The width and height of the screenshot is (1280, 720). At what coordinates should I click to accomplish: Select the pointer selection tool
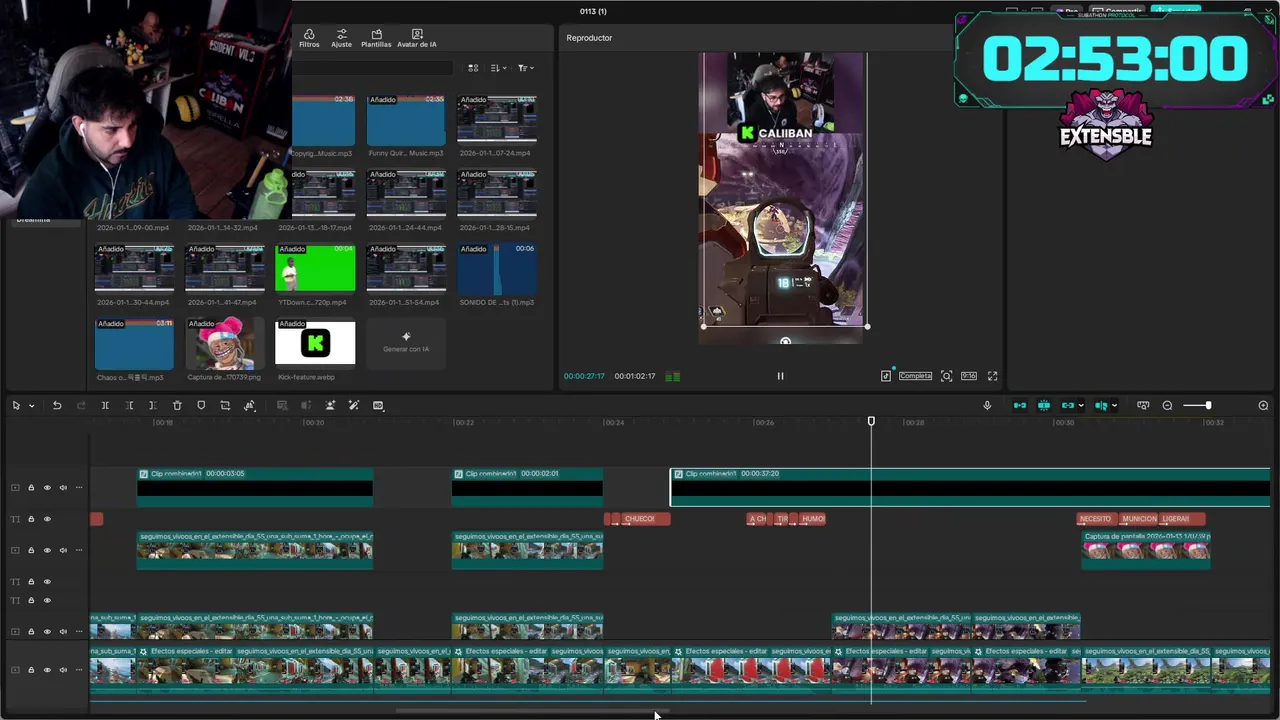click(16, 405)
